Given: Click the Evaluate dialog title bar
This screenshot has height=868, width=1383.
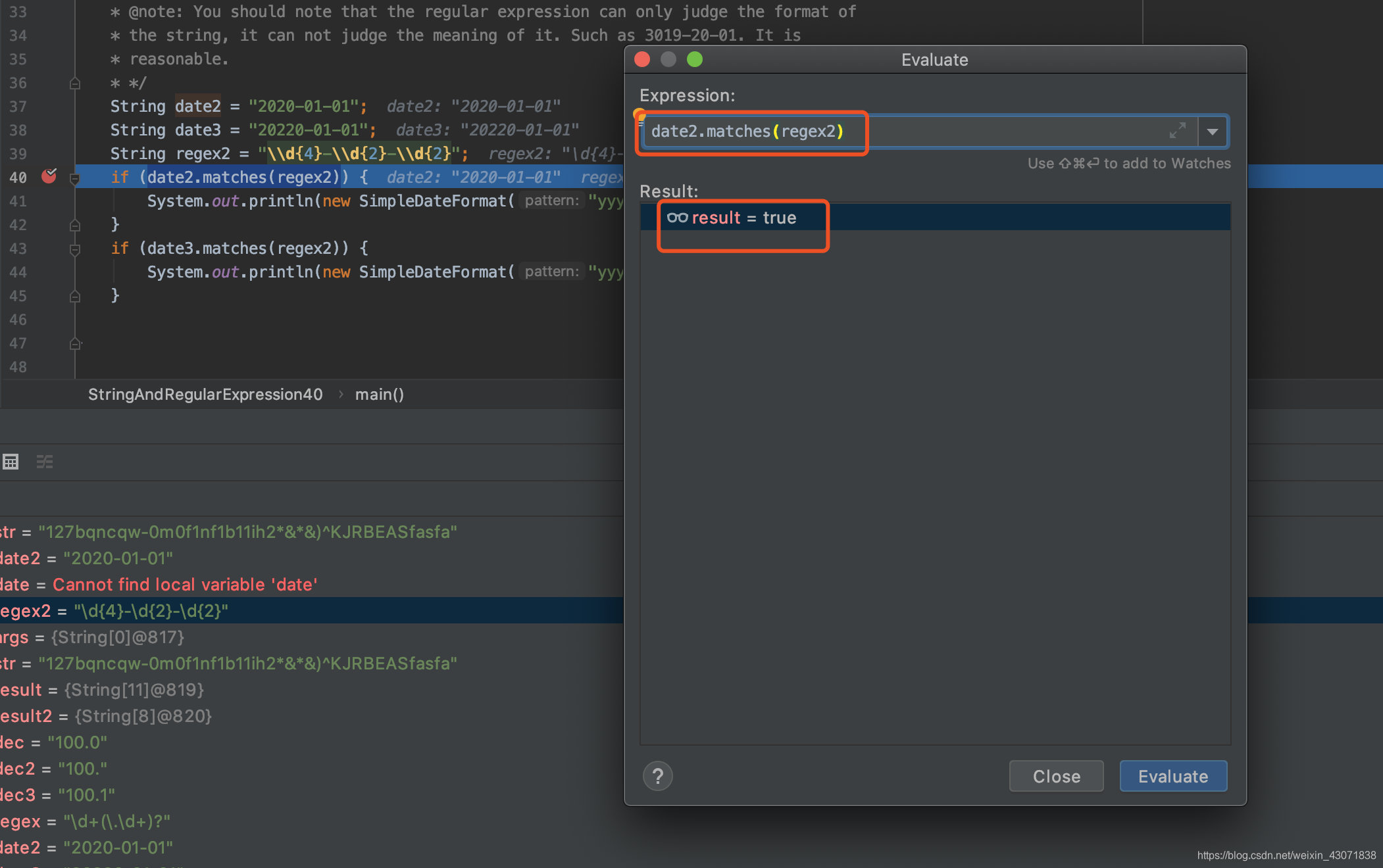Looking at the screenshot, I should coord(935,59).
